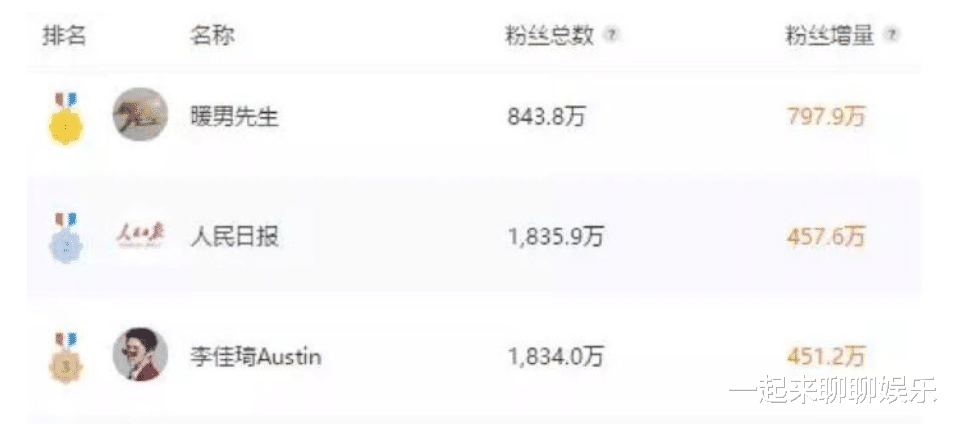The width and height of the screenshot is (953, 424).
Task: Open the 李佳琦Austin account name
Action: pos(255,356)
